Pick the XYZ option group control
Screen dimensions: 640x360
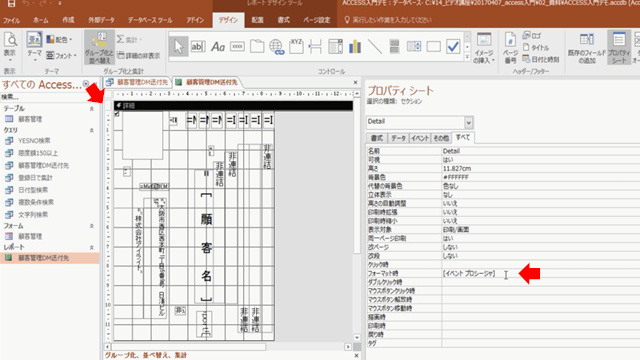click(296, 47)
